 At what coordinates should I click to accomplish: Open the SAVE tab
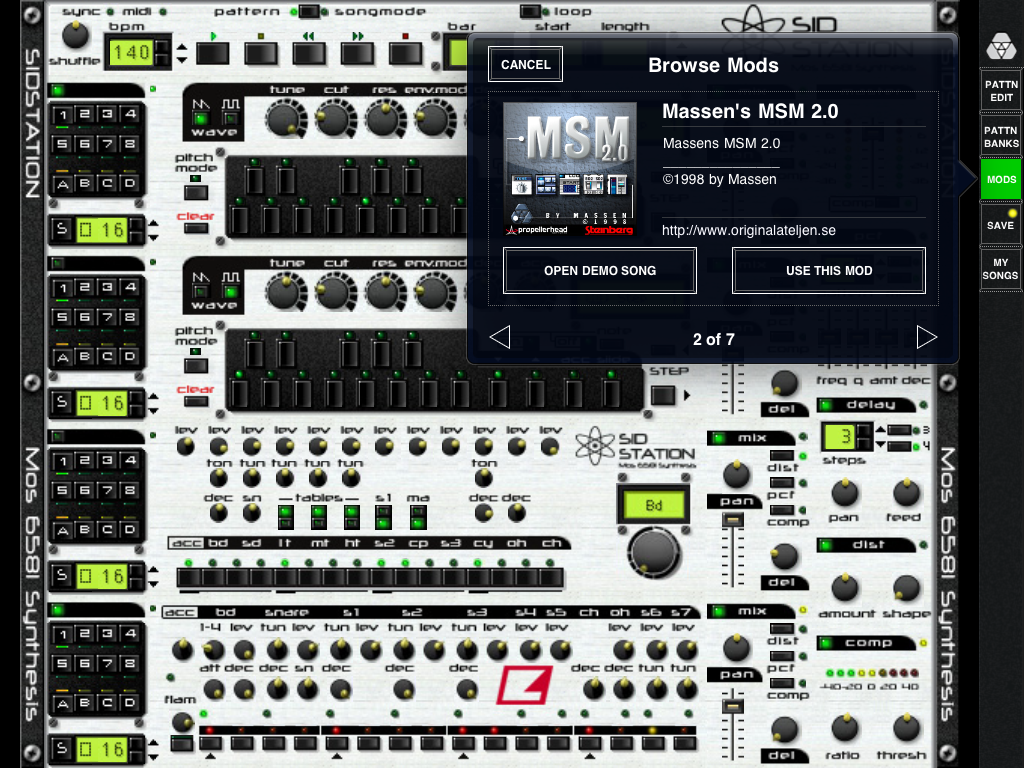coord(1000,225)
